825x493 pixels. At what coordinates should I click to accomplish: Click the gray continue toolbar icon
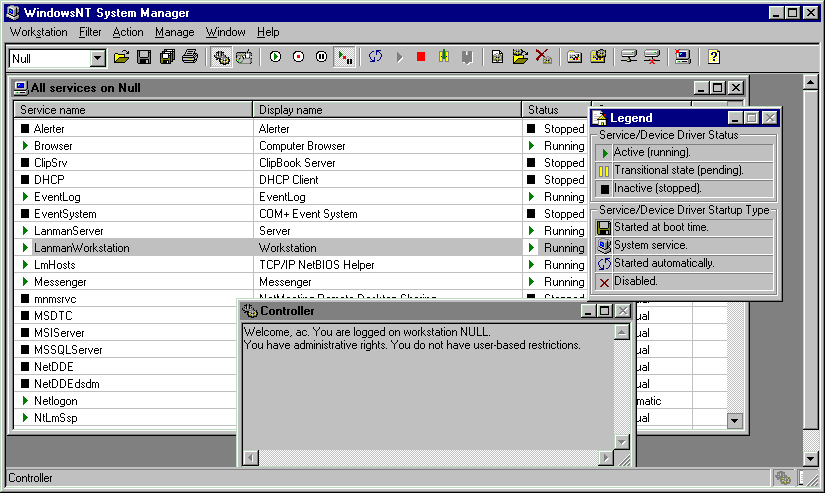[467, 57]
